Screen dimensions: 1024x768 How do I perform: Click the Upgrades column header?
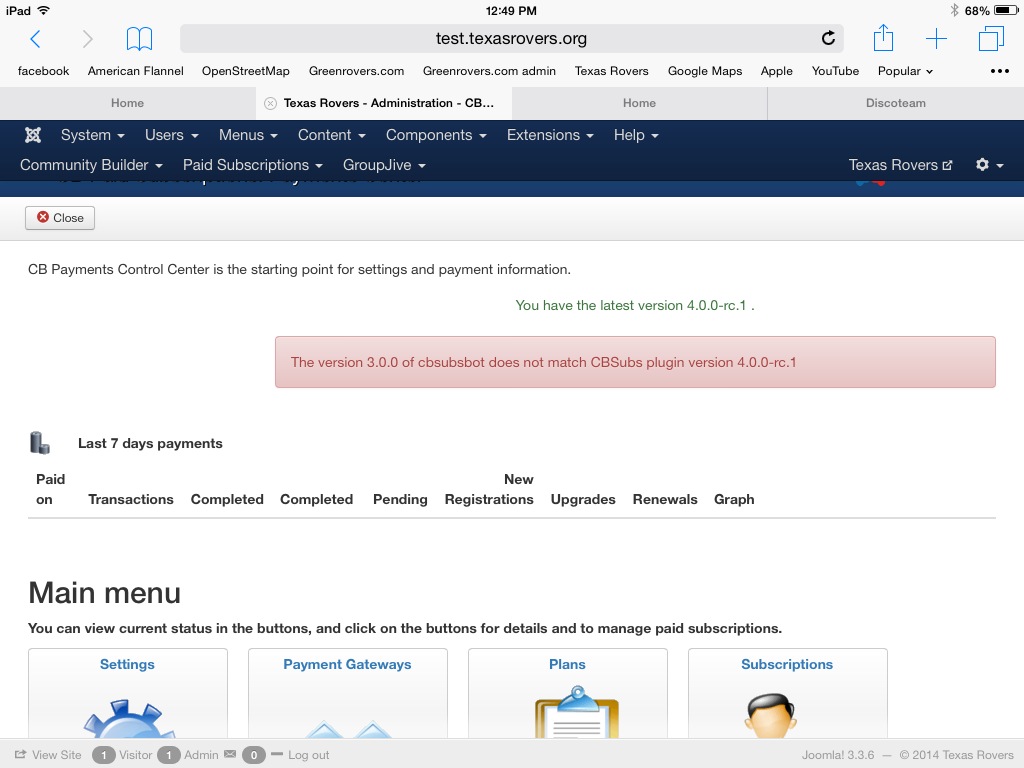pos(583,500)
